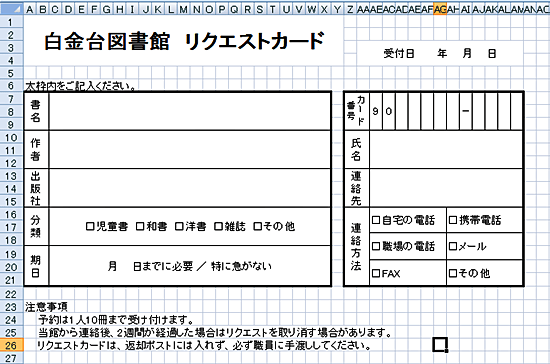
Task: Select row 6 header
Action: tap(12, 86)
